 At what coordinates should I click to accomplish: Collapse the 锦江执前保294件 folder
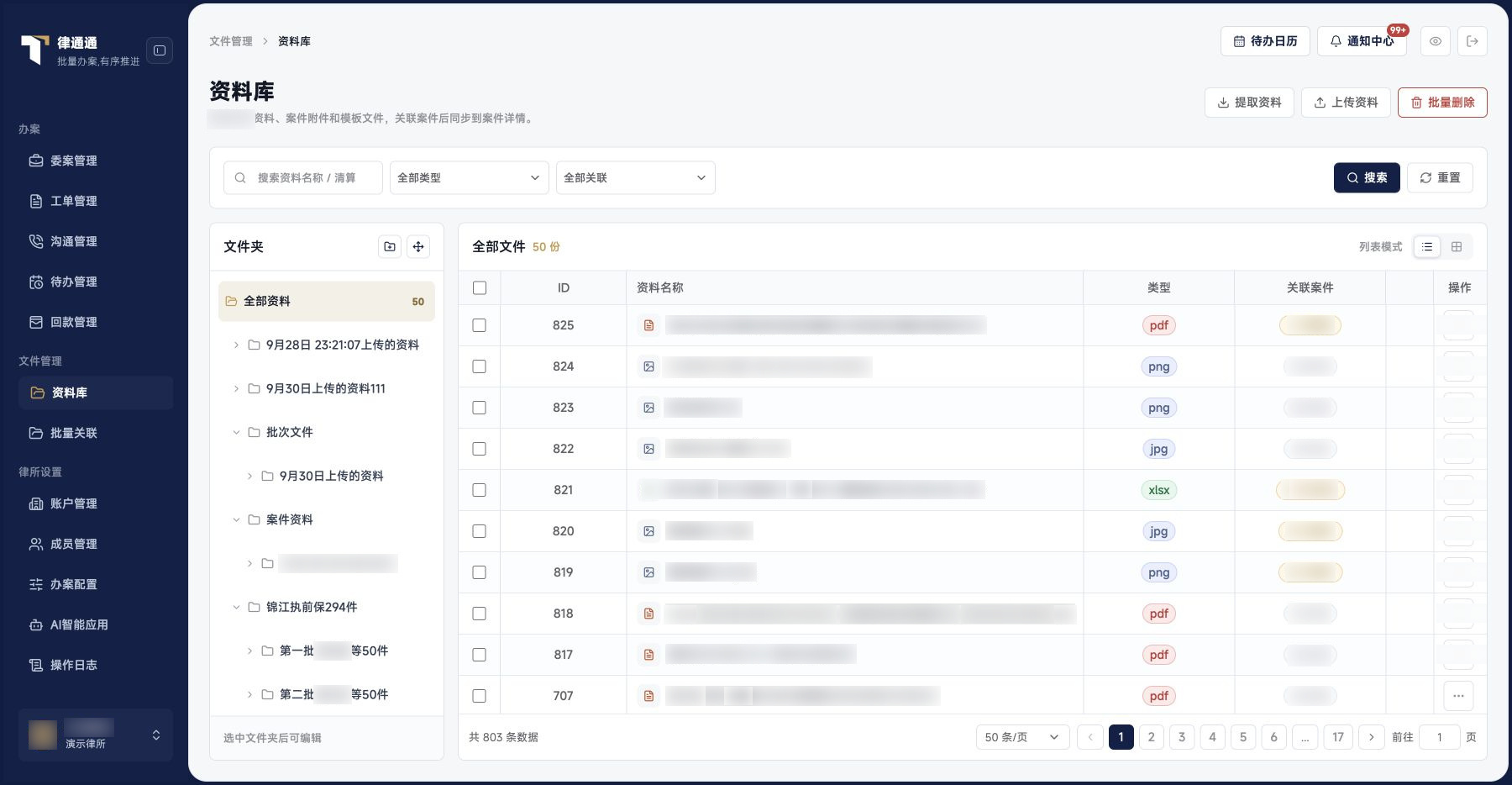(236, 607)
